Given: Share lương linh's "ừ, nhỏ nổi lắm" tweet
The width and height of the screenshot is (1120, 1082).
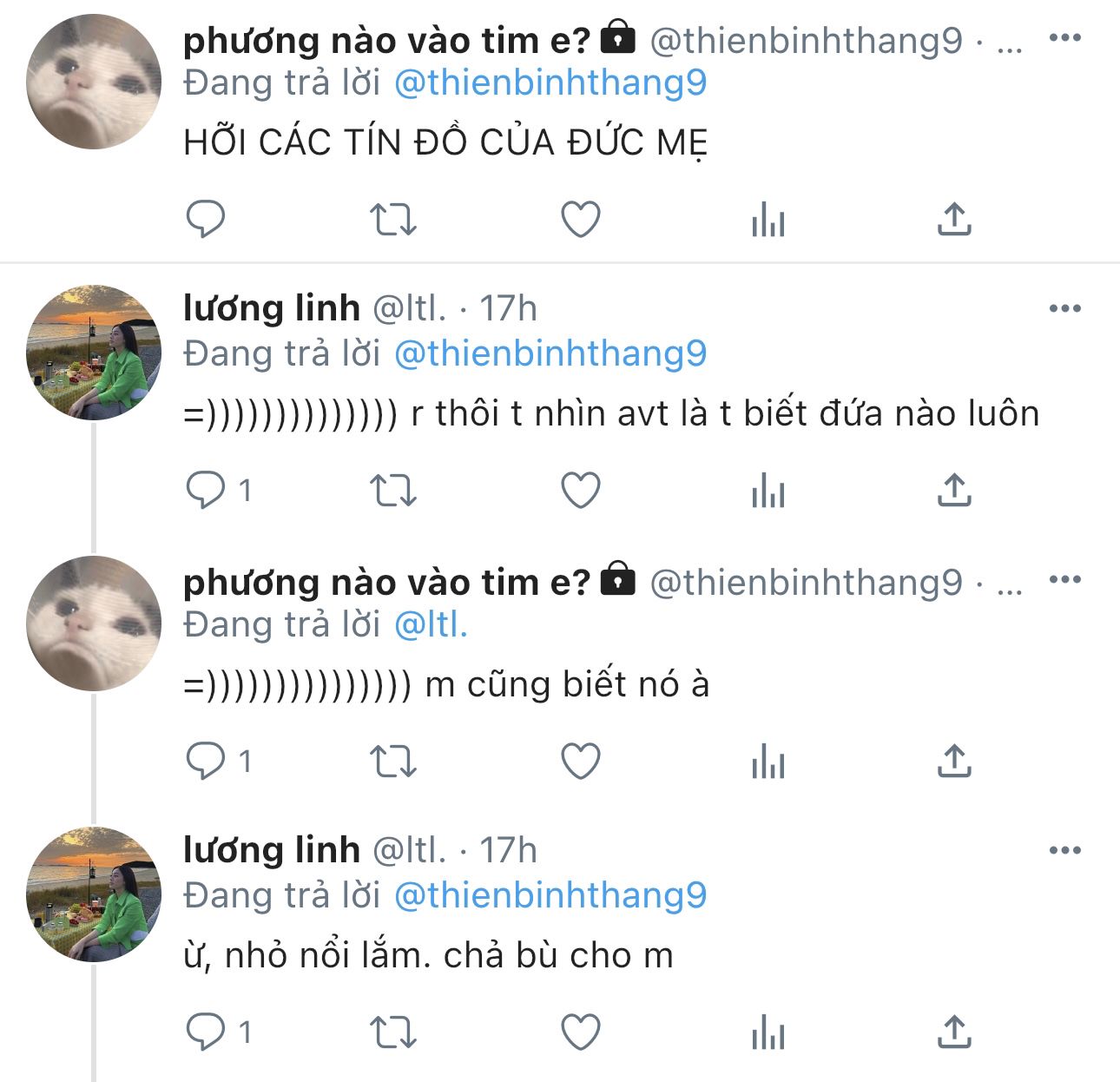Looking at the screenshot, I should [954, 1033].
